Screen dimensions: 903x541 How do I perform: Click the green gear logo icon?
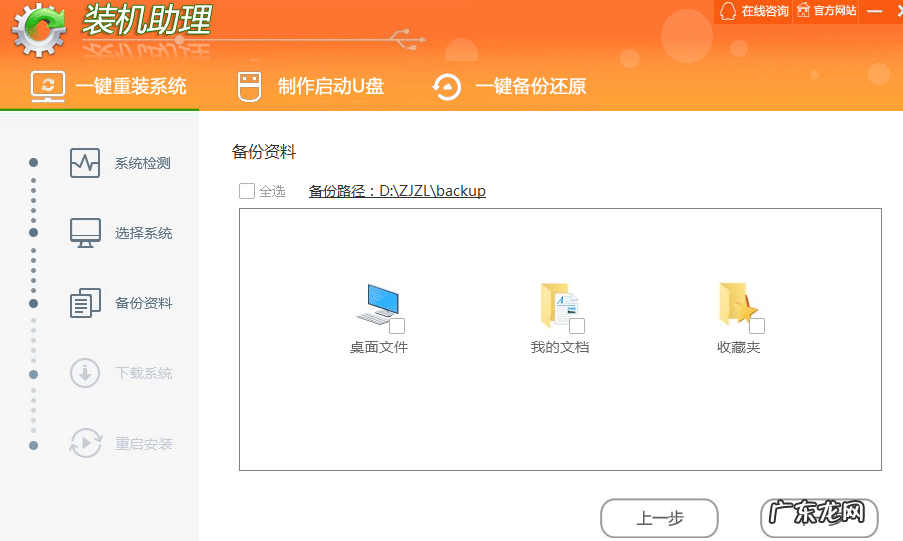pyautogui.click(x=39, y=30)
